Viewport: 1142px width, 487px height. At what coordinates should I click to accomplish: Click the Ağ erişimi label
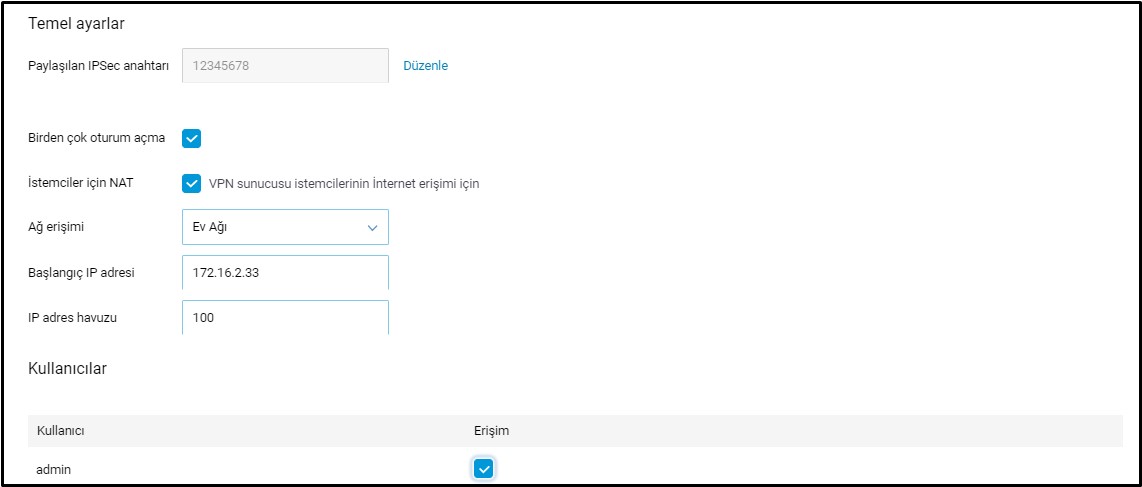56,227
